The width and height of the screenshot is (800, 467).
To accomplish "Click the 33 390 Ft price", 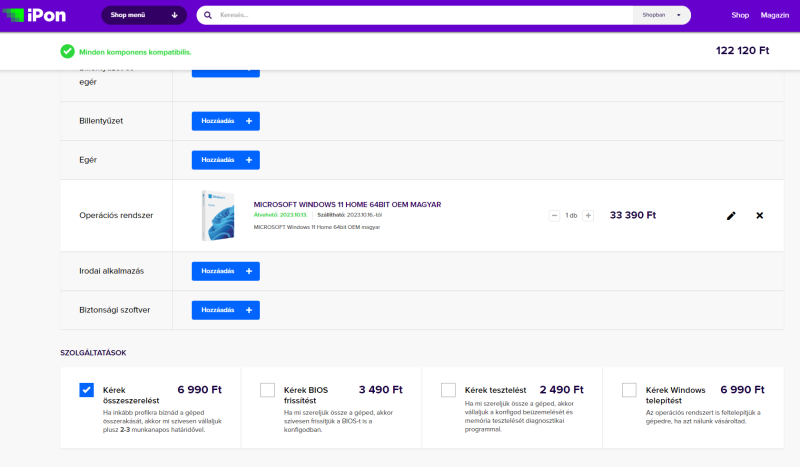I will point(633,215).
